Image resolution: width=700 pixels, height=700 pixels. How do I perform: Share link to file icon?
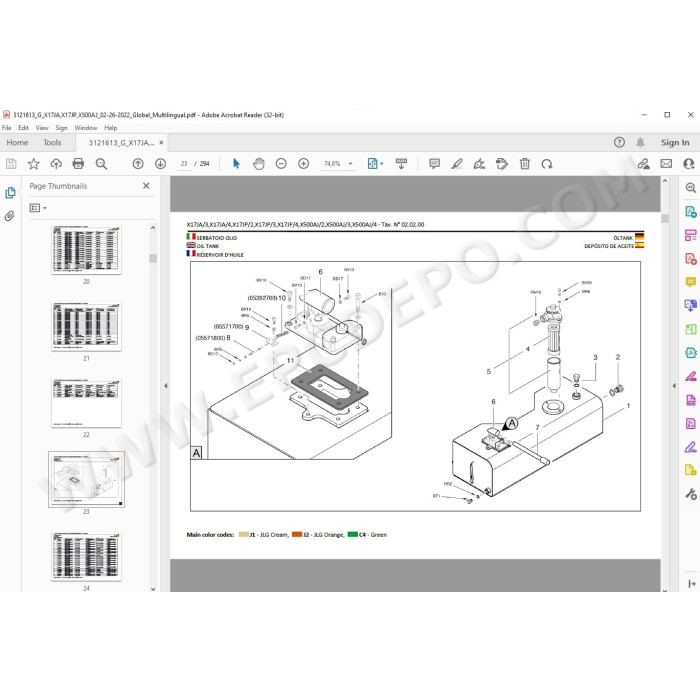[643, 164]
